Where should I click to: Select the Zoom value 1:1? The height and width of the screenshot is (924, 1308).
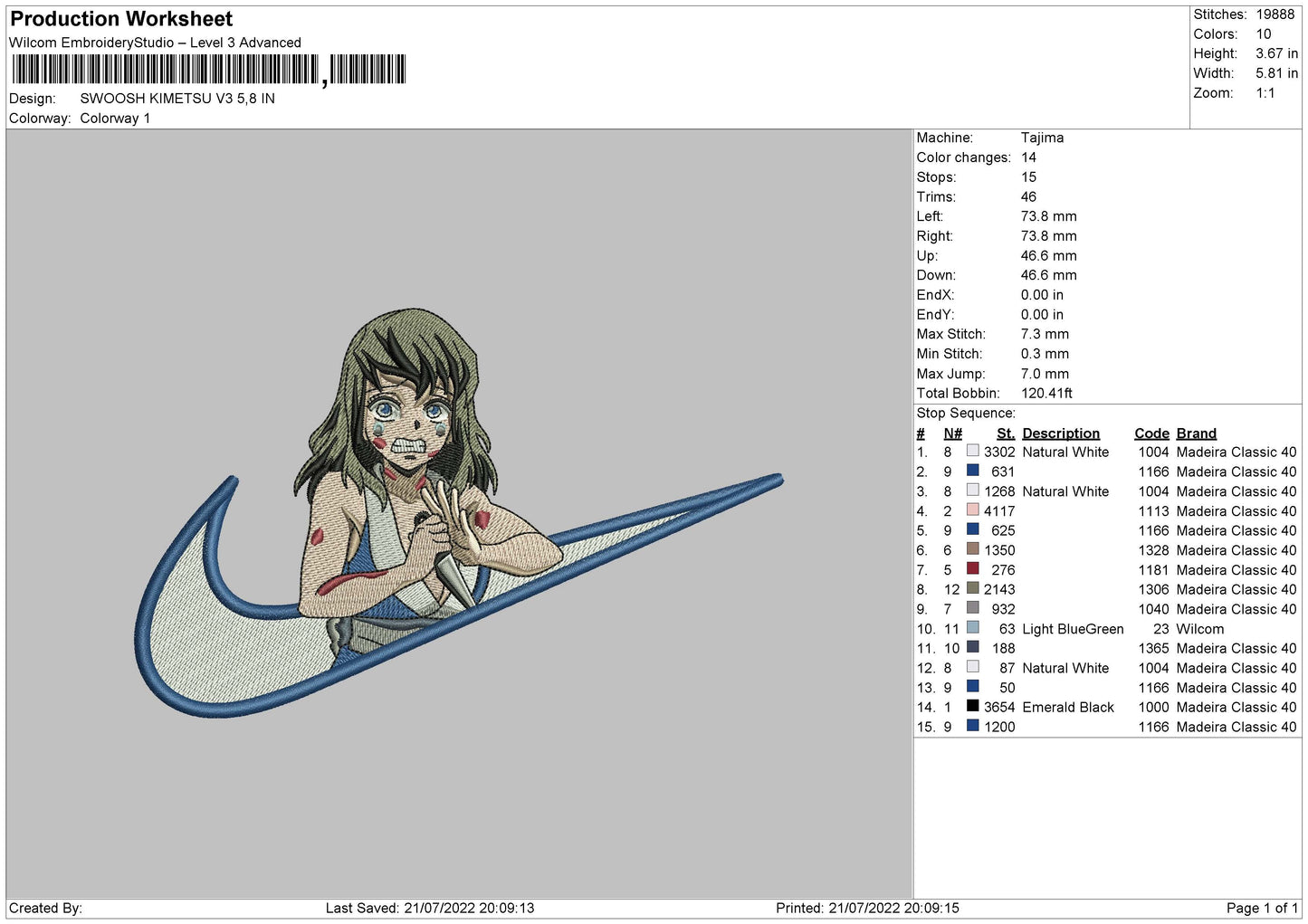tap(1265, 93)
